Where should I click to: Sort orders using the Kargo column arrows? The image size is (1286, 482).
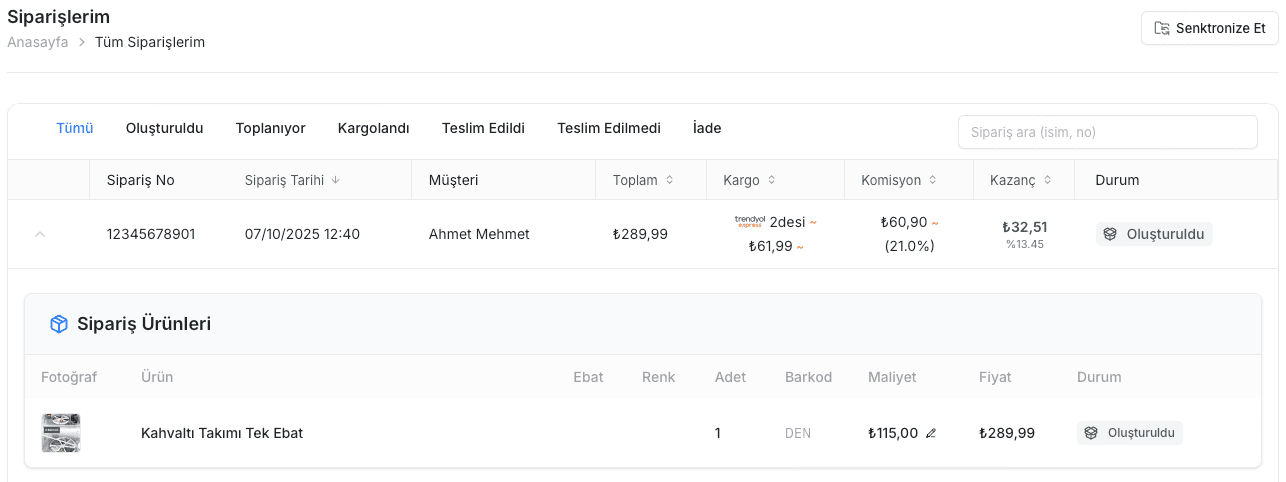pyautogui.click(x=772, y=180)
